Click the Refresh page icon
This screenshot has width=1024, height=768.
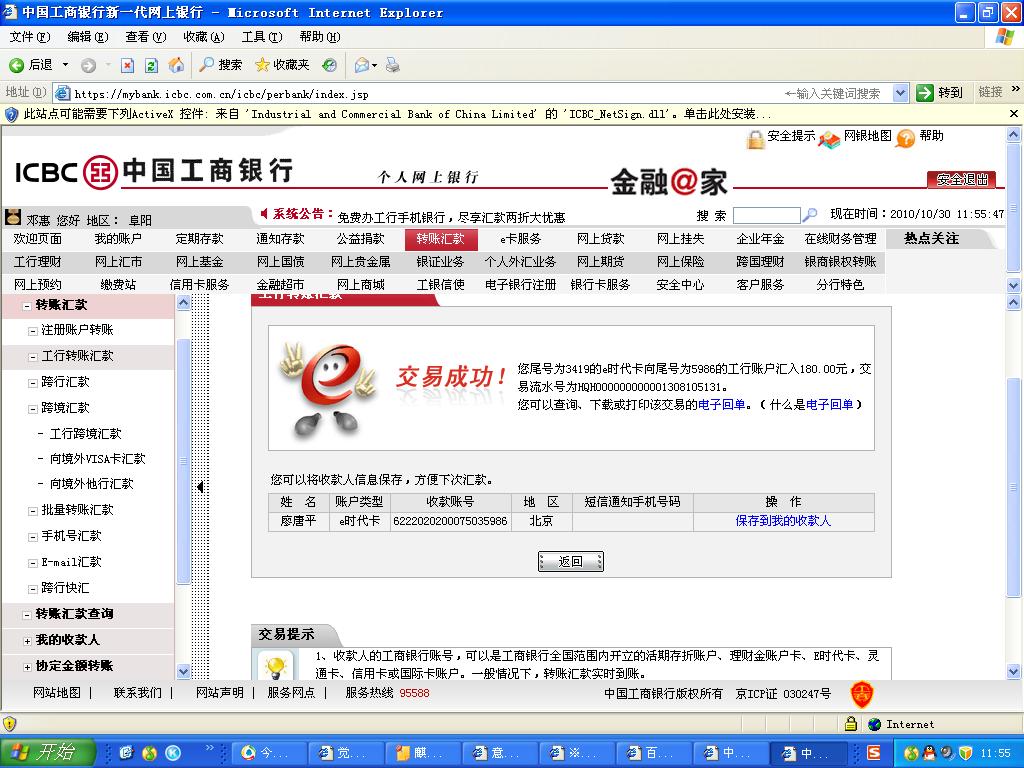[151, 65]
